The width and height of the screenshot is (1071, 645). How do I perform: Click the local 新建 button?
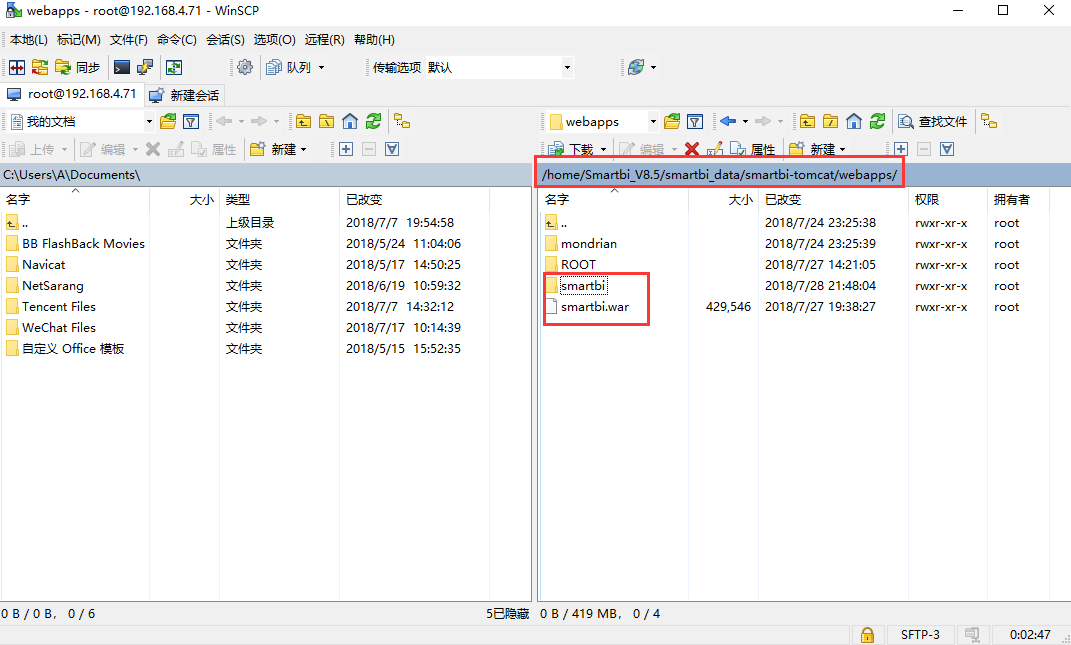[x=279, y=149]
